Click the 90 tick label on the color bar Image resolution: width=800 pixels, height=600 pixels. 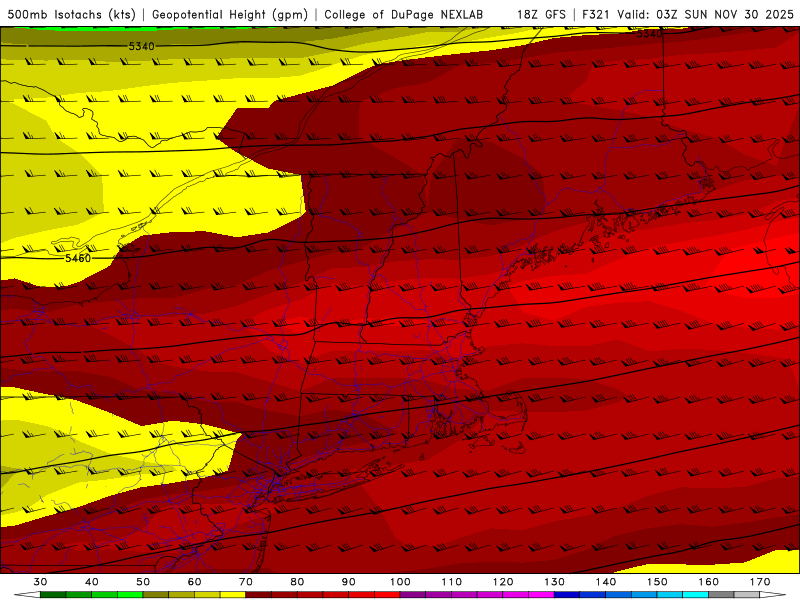coord(349,582)
